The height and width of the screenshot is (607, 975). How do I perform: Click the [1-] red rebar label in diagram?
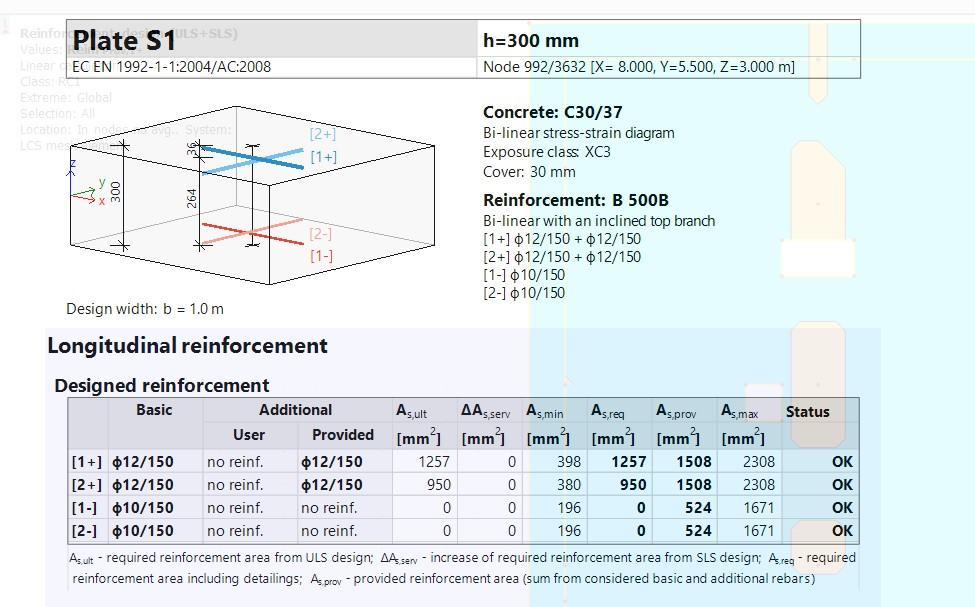click(x=320, y=256)
